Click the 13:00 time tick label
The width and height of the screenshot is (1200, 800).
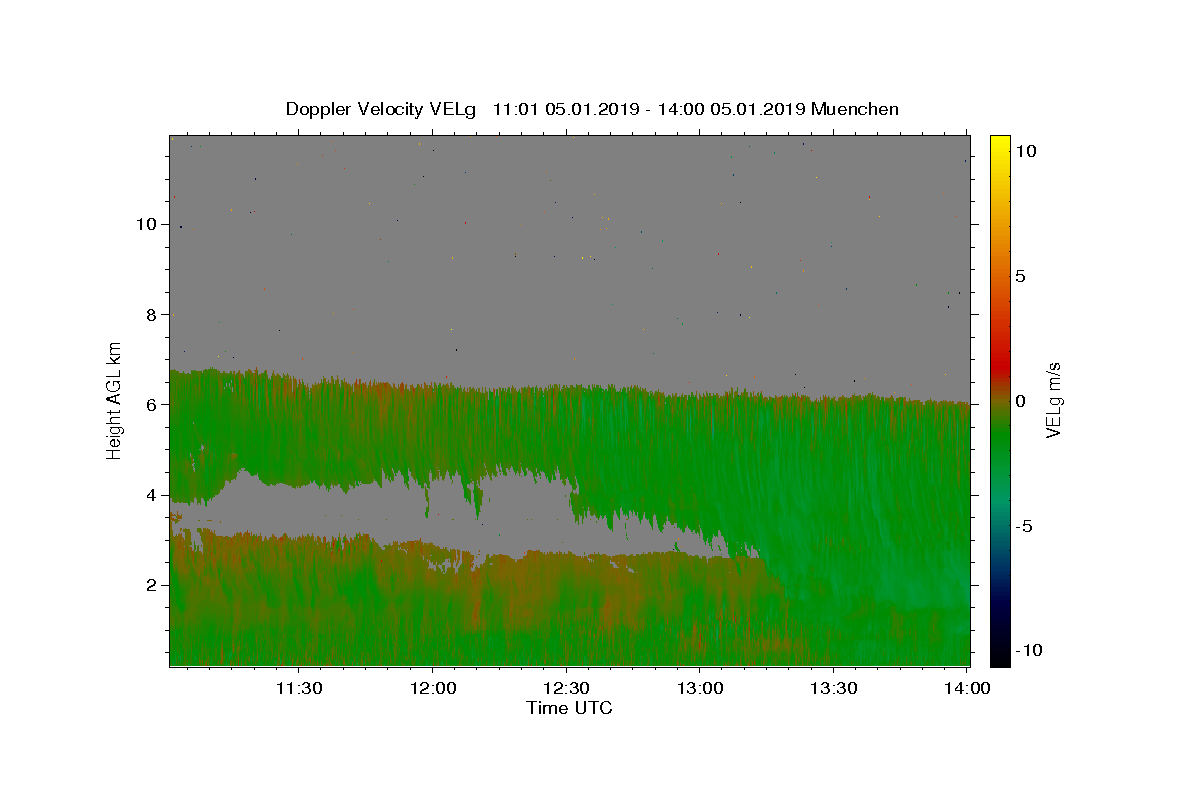tap(700, 688)
